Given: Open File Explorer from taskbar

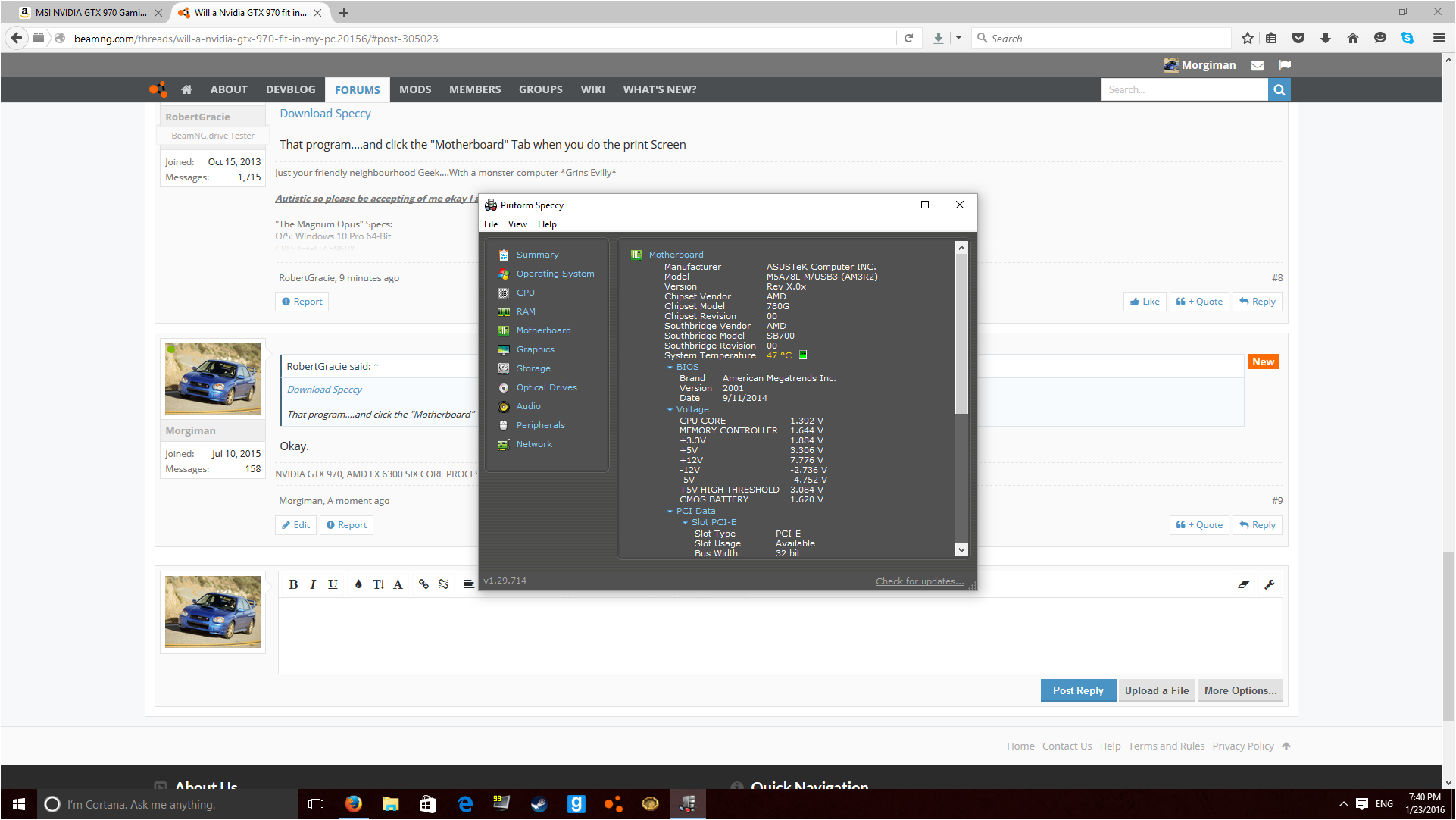Looking at the screenshot, I should (391, 804).
